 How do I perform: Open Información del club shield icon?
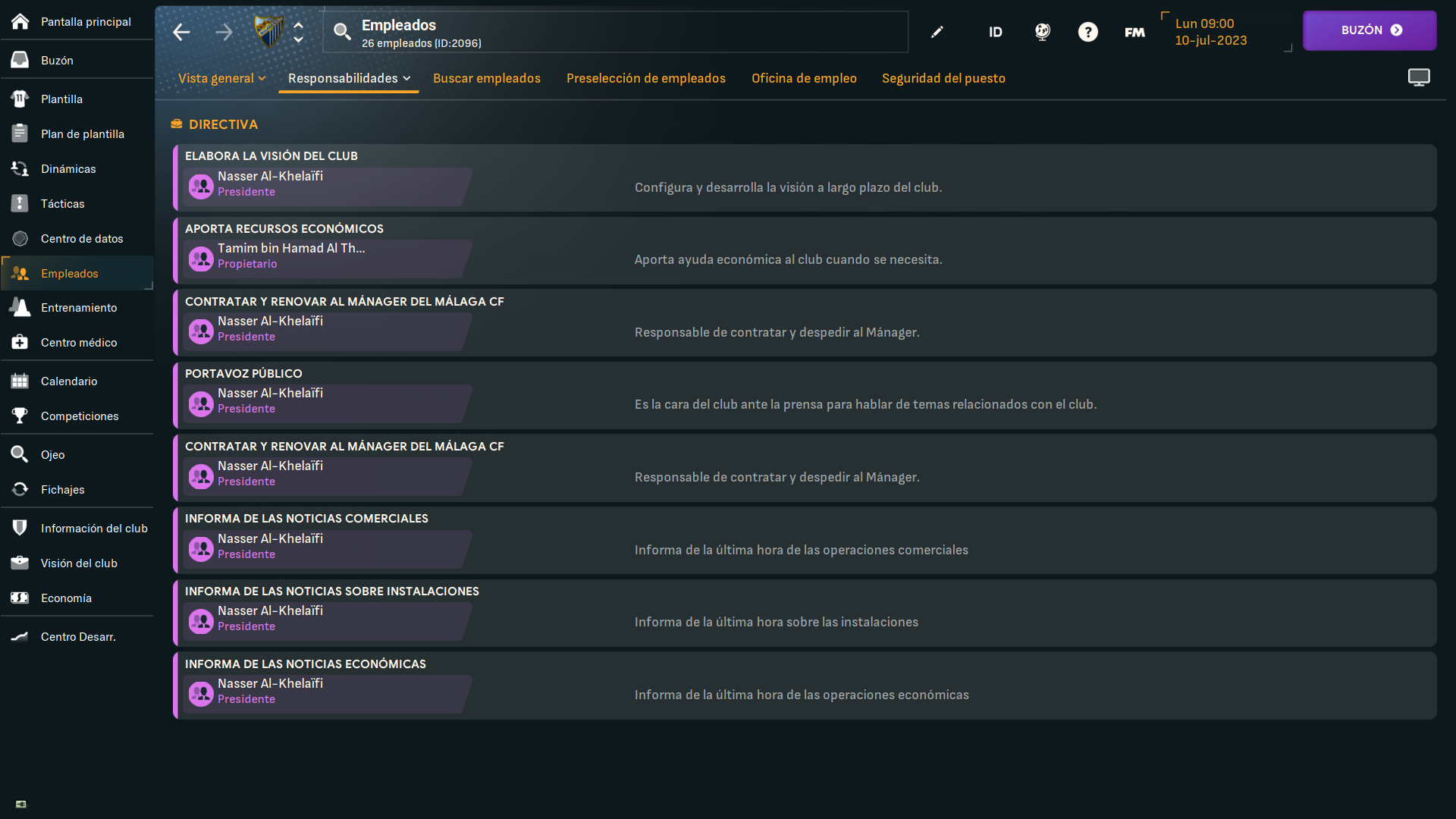click(x=20, y=528)
